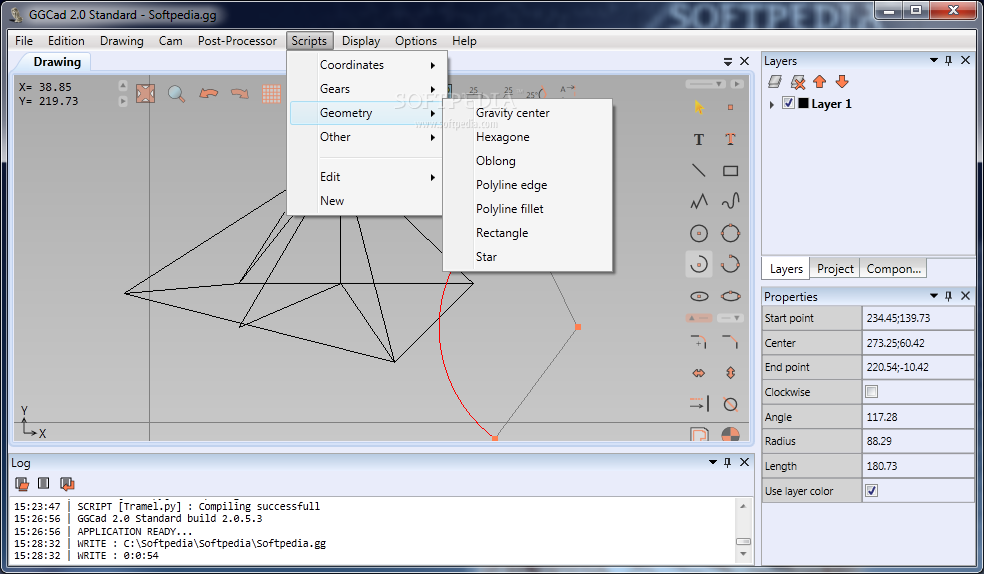The height and width of the screenshot is (574, 984).
Task: Select the crossed-circle trim tool
Action: coord(730,404)
